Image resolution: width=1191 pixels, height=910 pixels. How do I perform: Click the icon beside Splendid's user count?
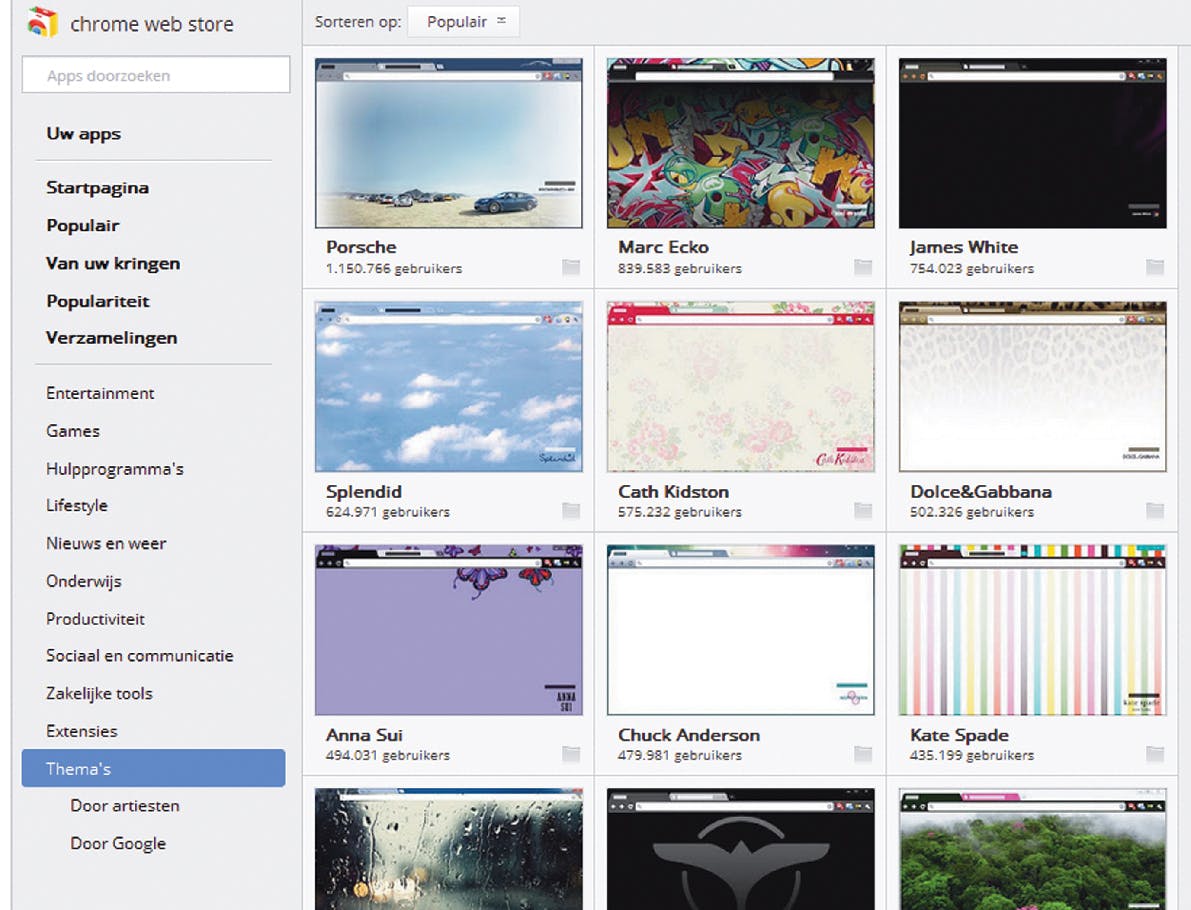[571, 510]
